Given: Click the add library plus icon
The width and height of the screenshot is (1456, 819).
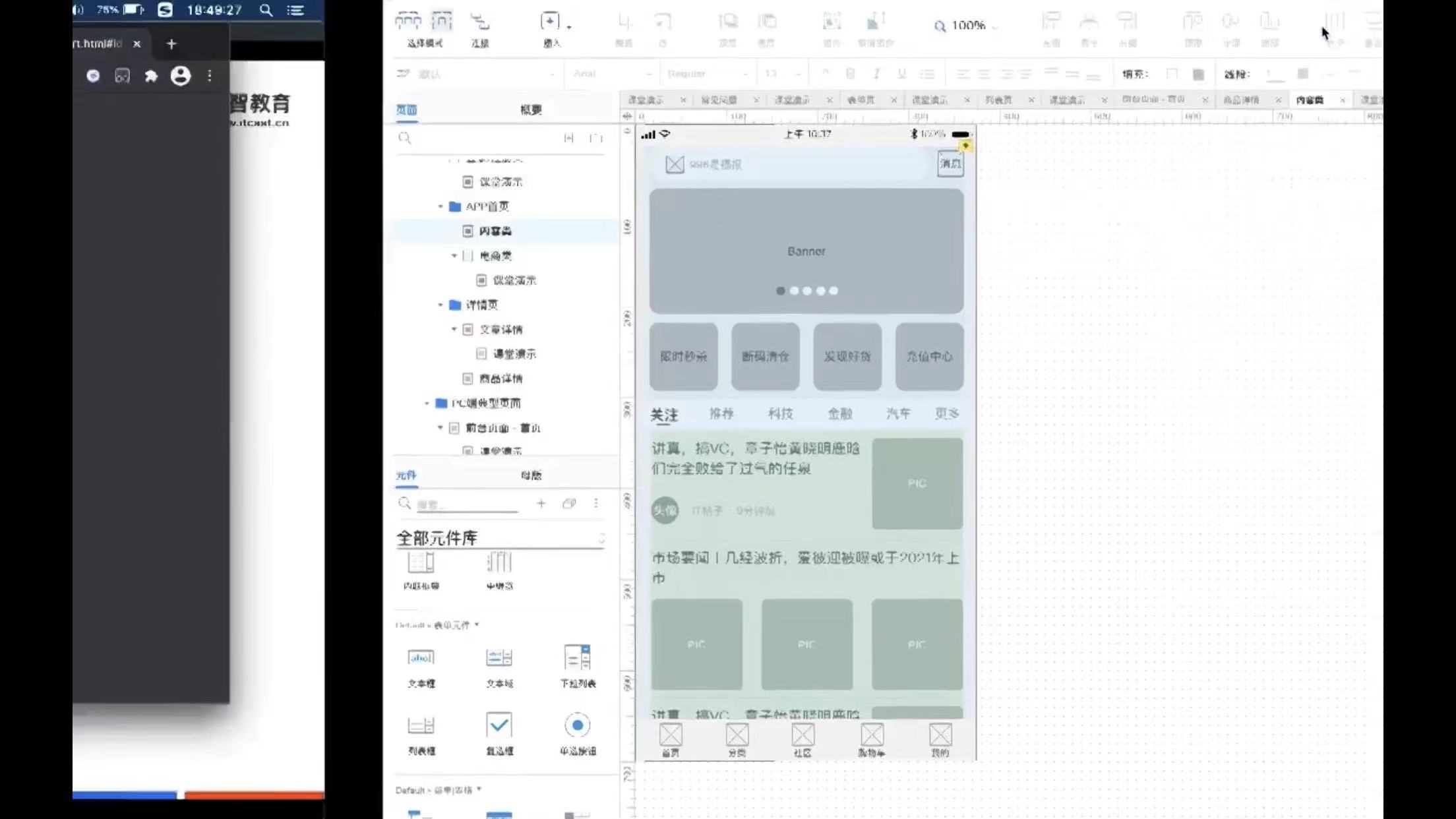Looking at the screenshot, I should (x=541, y=504).
